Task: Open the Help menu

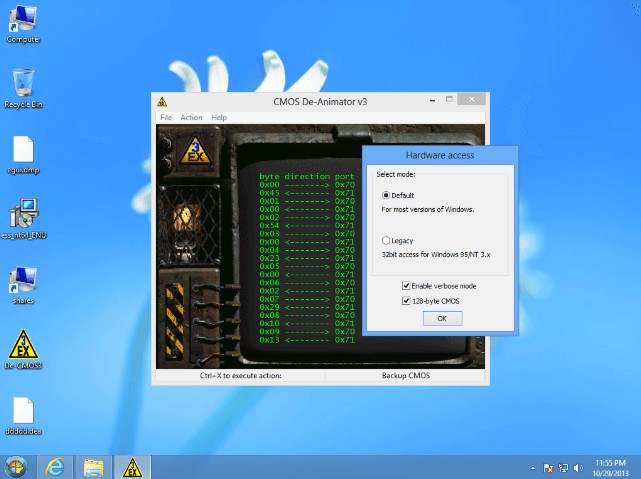Action: click(x=219, y=118)
